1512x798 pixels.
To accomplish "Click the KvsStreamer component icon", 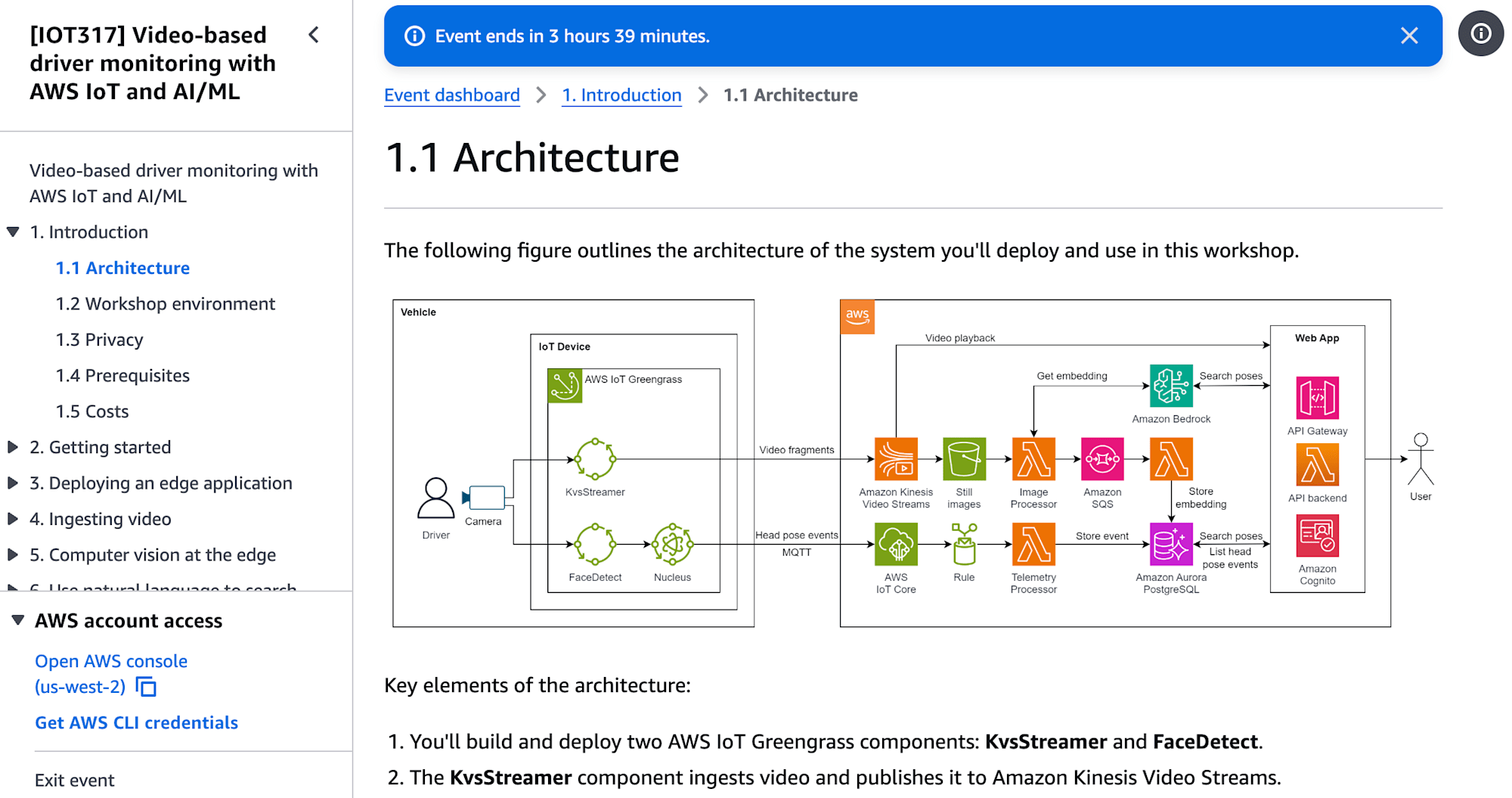I will coord(595,459).
